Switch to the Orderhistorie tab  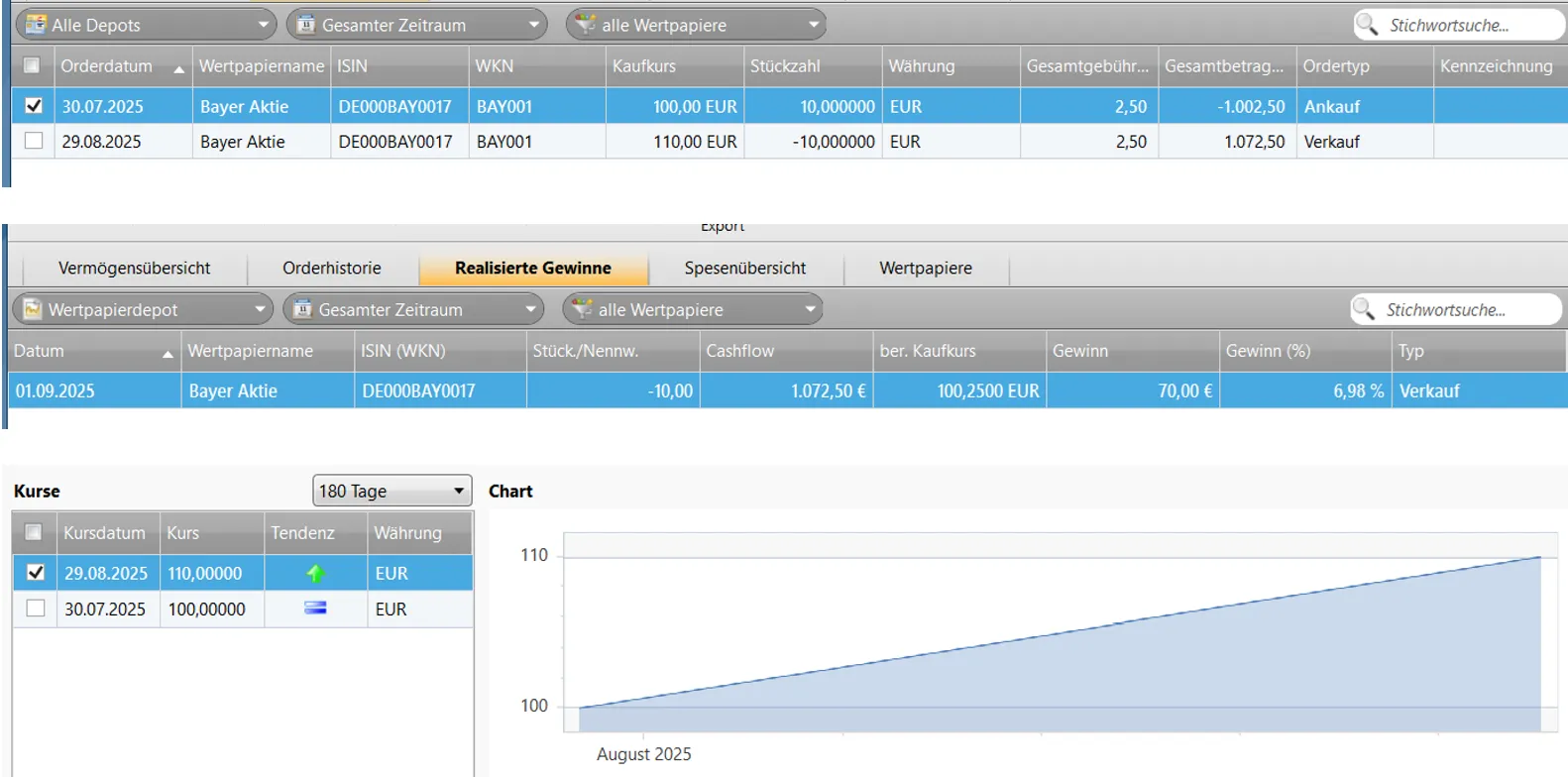tap(331, 268)
